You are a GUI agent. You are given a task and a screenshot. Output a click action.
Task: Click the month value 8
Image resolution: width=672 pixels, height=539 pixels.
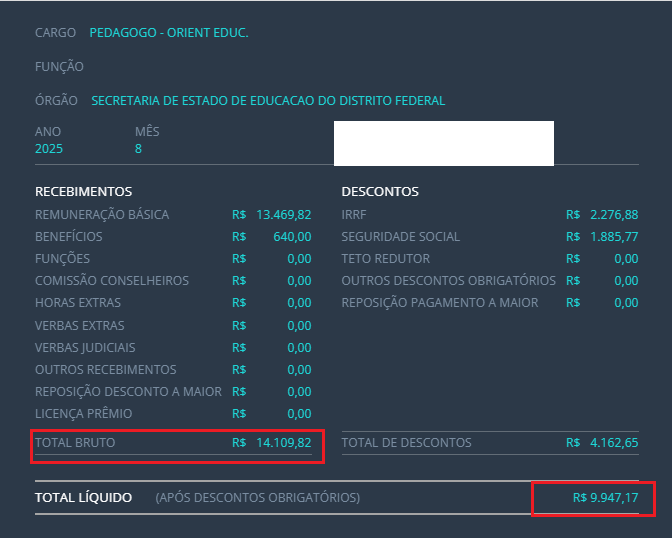coord(139,149)
